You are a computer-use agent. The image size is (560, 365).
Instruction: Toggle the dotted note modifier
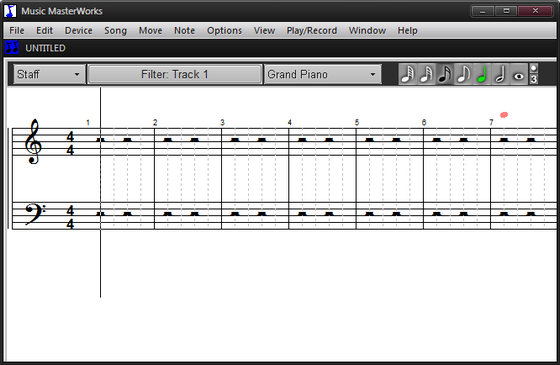click(534, 69)
